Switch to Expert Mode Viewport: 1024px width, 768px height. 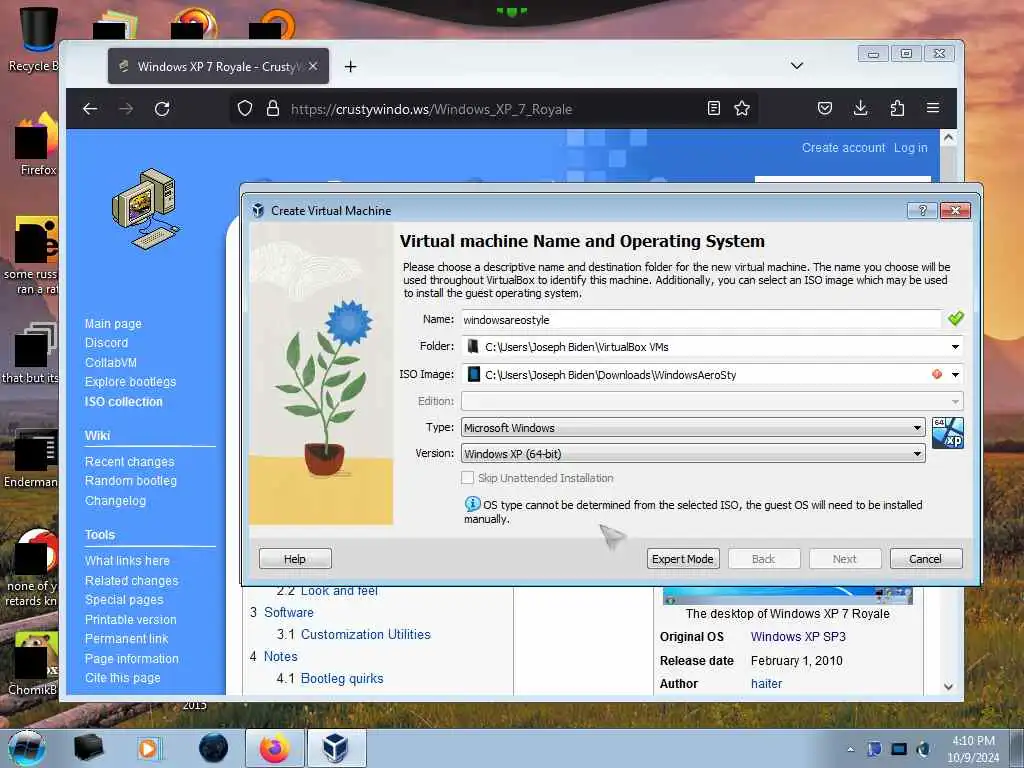click(x=683, y=559)
